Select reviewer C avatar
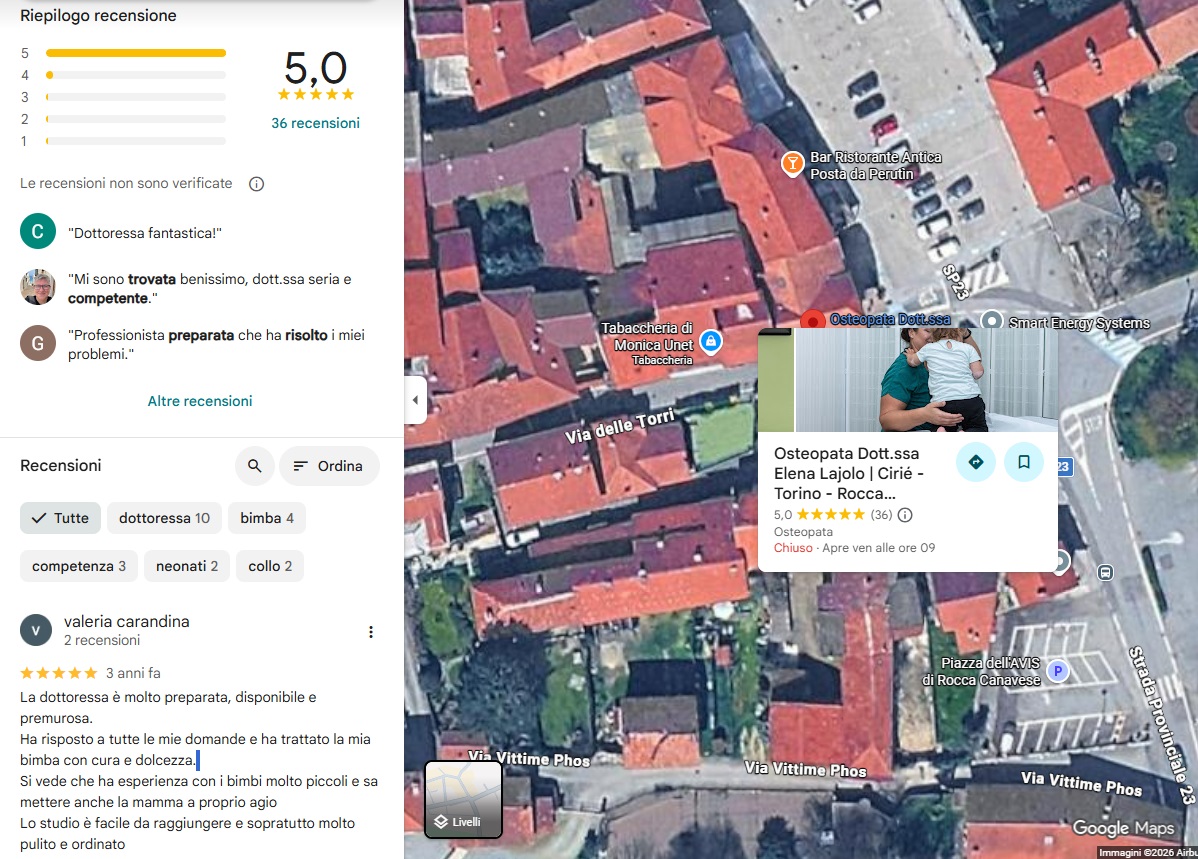 [x=37, y=231]
